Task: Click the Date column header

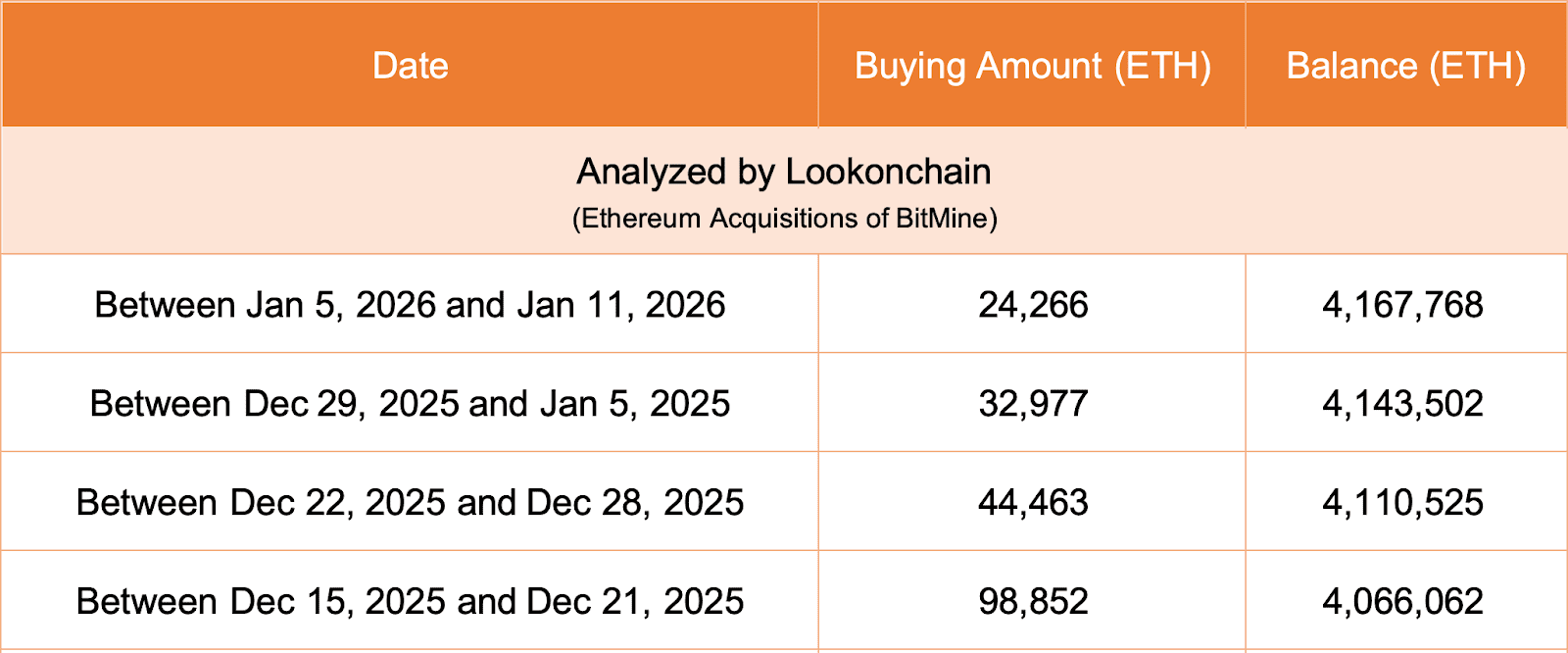Action: pyautogui.click(x=411, y=66)
